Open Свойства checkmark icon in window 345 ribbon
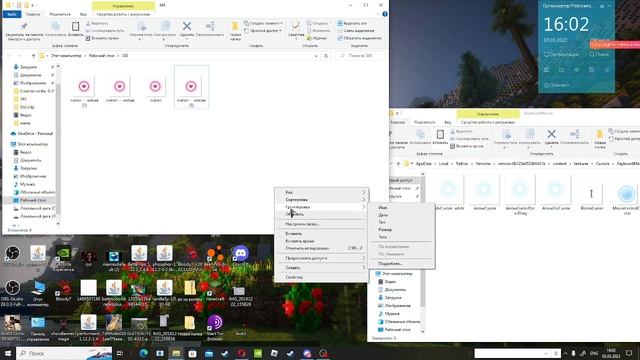Image resolution: width=640 pixels, height=360 pixels. 296,29
